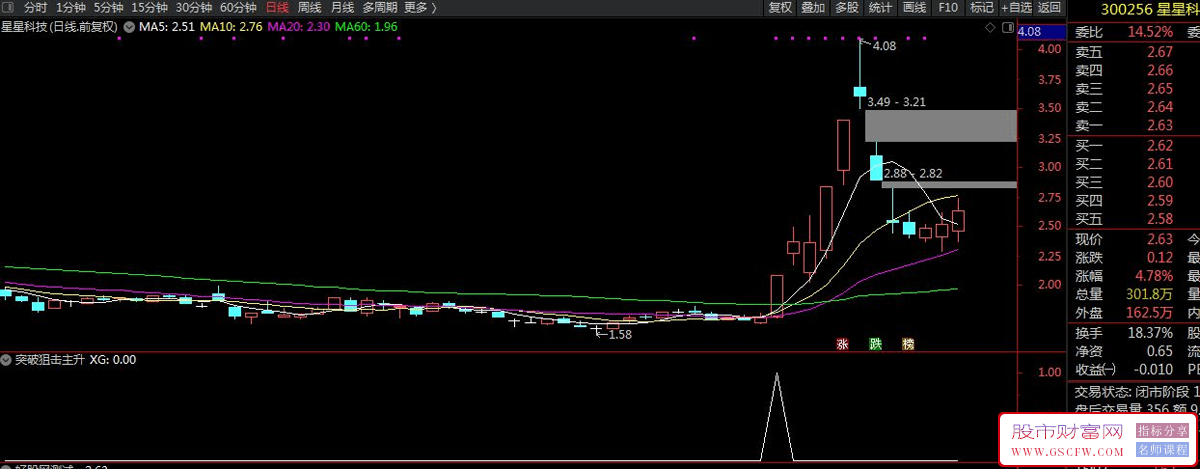Click the 总量 301.8万 value

pyautogui.click(x=1151, y=294)
